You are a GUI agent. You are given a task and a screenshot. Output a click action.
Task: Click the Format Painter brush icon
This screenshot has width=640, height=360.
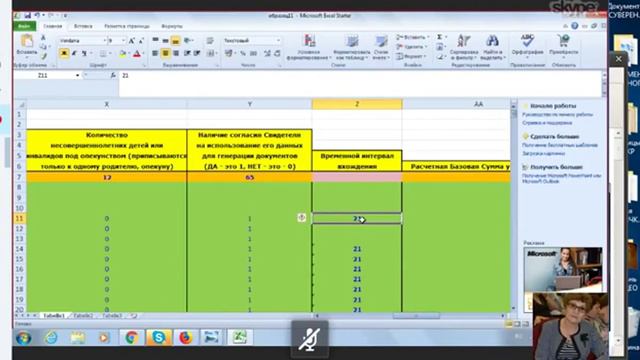coord(43,56)
